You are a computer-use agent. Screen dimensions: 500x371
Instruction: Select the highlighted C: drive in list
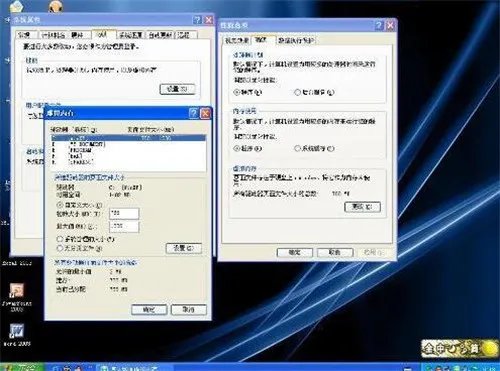pos(128,138)
